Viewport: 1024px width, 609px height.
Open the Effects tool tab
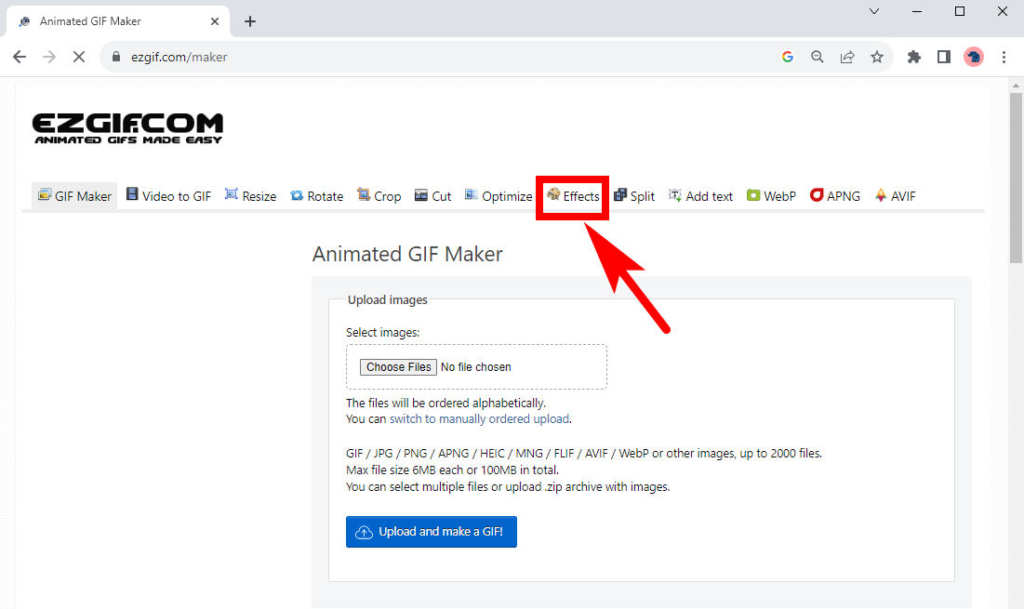click(x=573, y=196)
